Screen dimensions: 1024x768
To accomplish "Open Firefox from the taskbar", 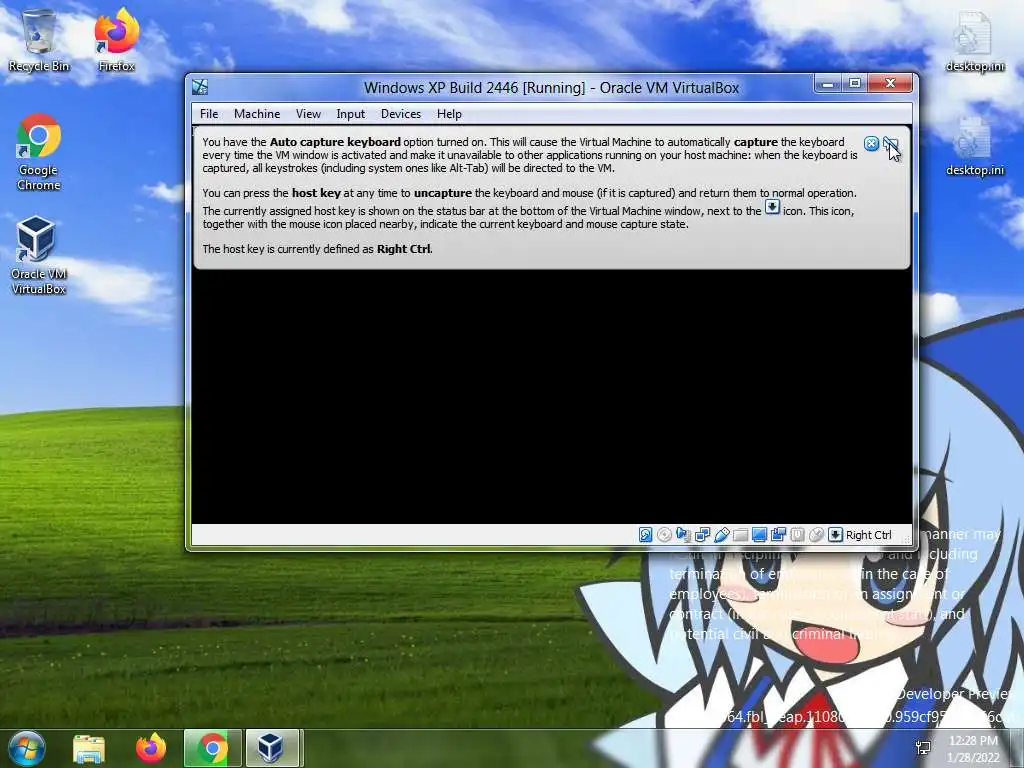I will [151, 748].
